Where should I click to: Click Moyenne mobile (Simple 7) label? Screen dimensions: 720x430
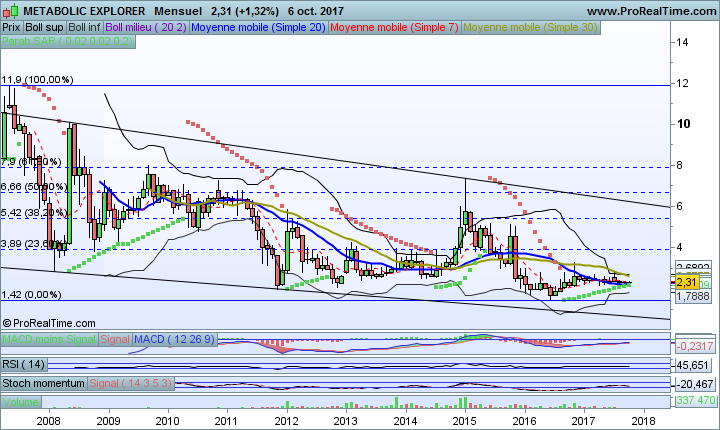(x=394, y=28)
